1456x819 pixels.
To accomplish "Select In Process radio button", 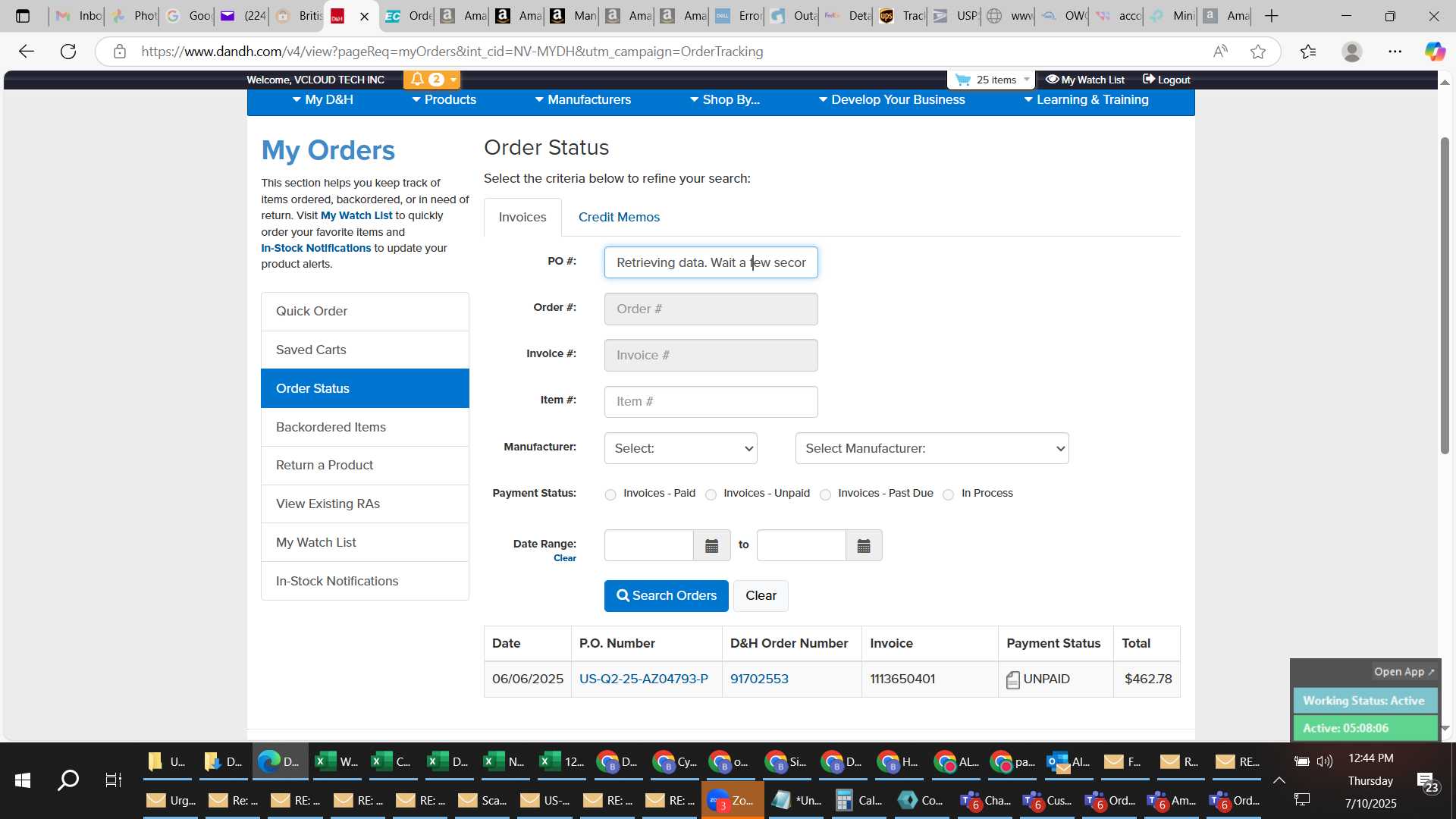I will 948,495.
